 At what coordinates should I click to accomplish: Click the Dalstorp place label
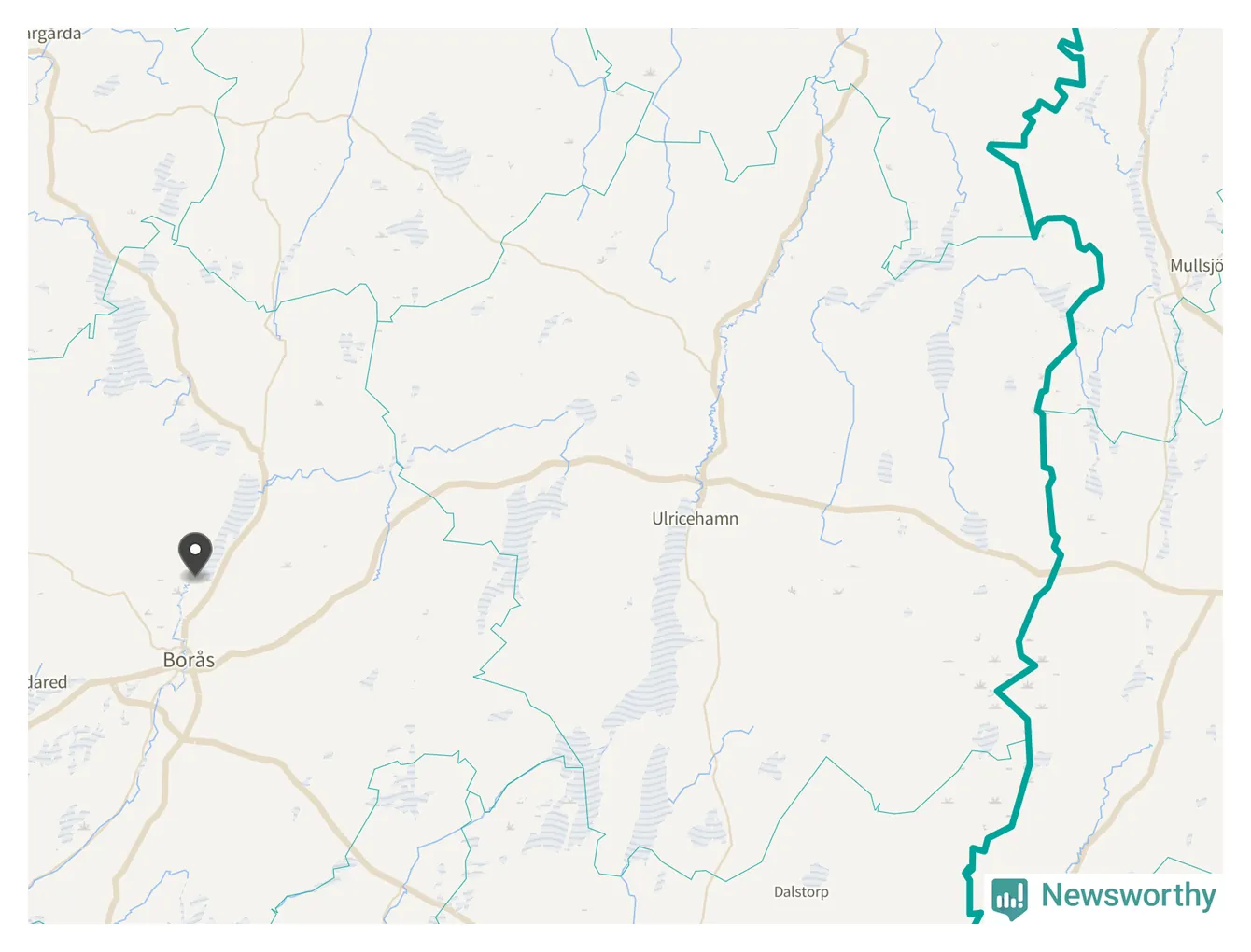coord(801,892)
